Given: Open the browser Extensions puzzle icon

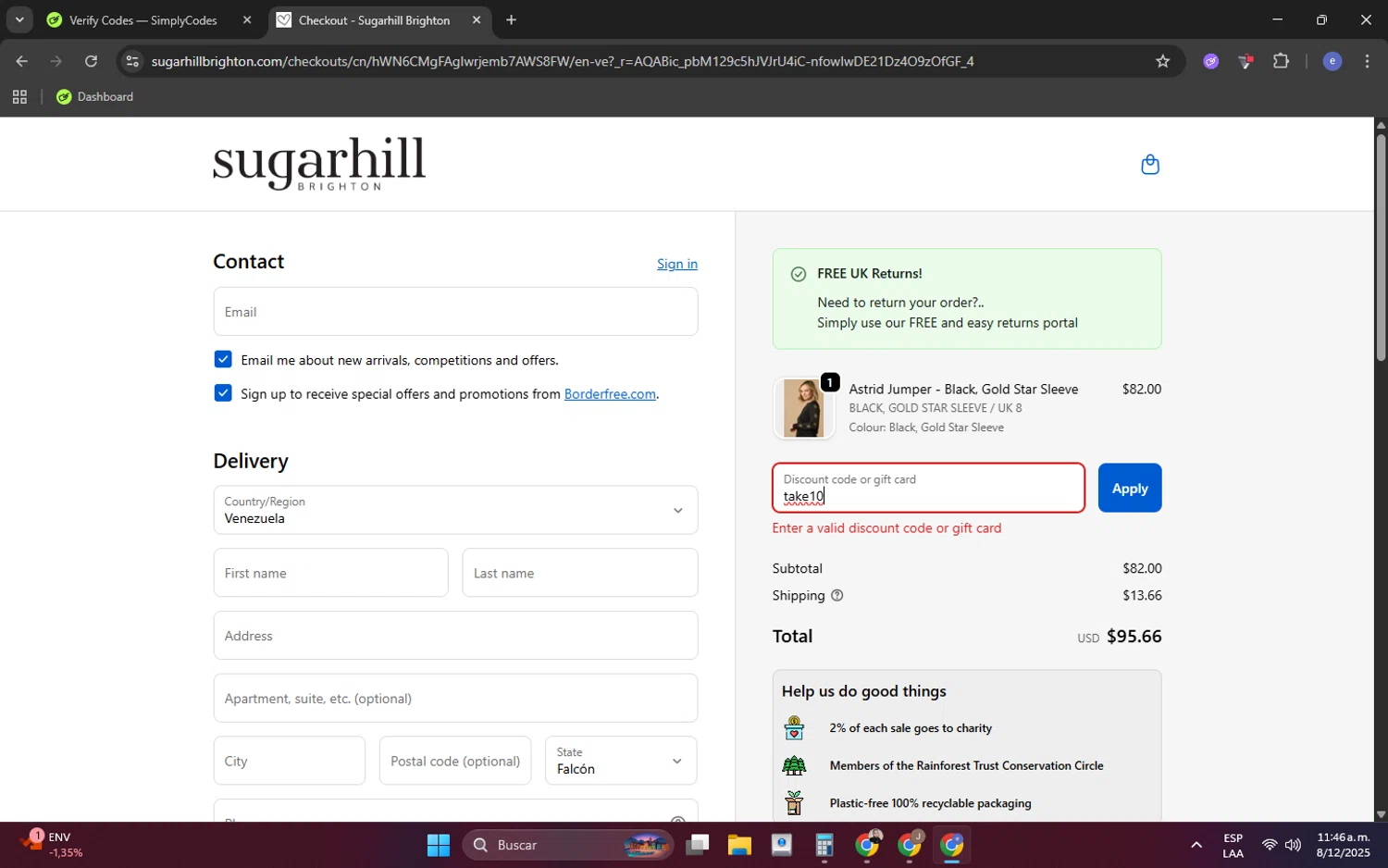Looking at the screenshot, I should (1281, 61).
